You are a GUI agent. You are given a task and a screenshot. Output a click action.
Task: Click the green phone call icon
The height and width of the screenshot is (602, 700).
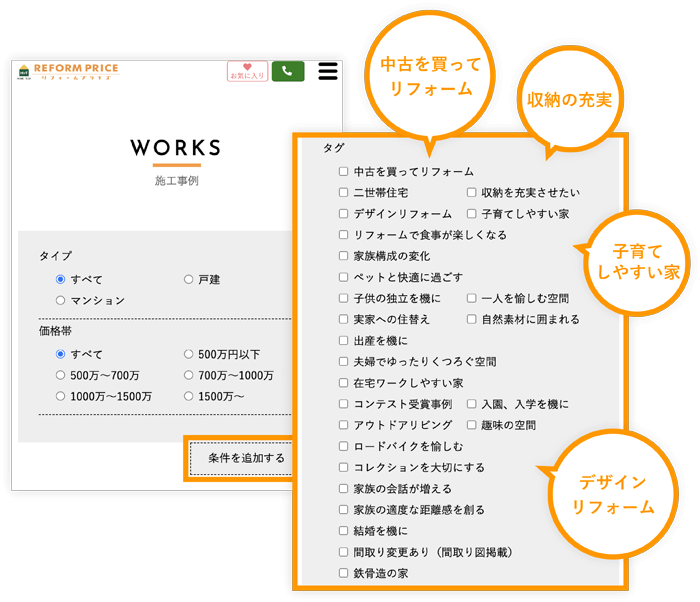[x=288, y=71]
